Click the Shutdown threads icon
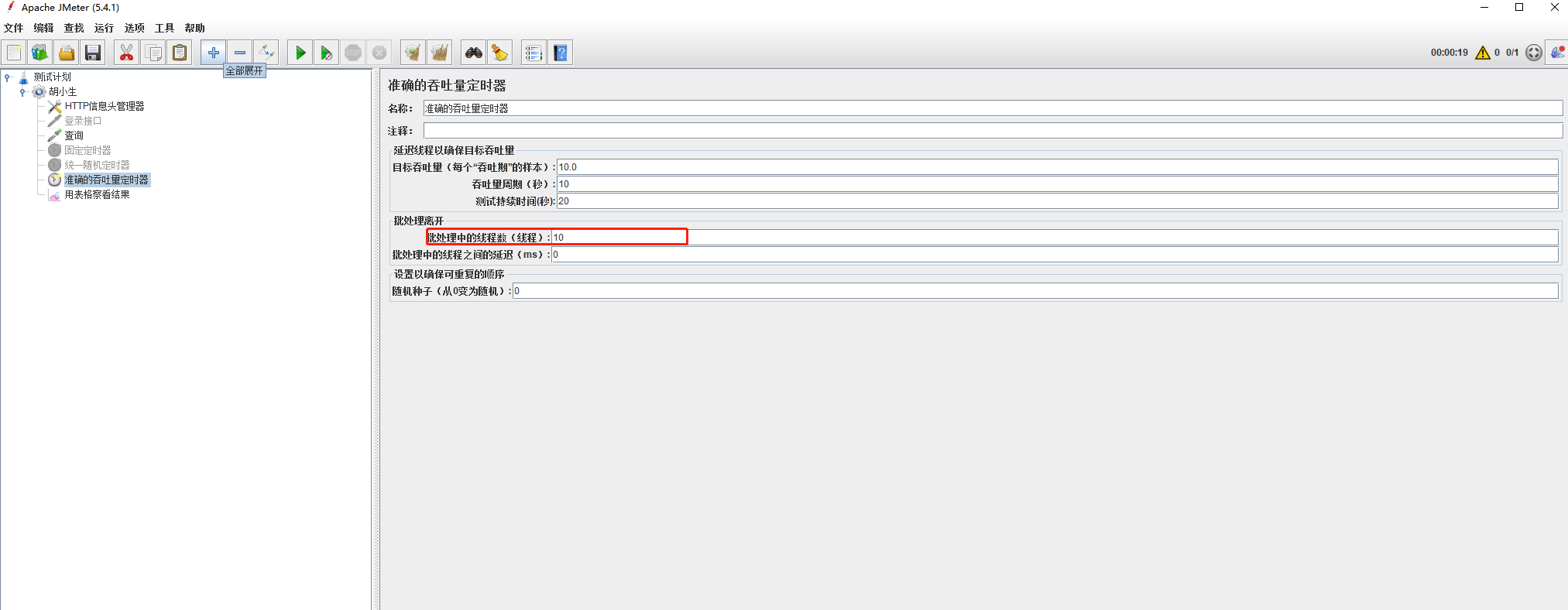Image resolution: width=1568 pixels, height=610 pixels. (379, 53)
